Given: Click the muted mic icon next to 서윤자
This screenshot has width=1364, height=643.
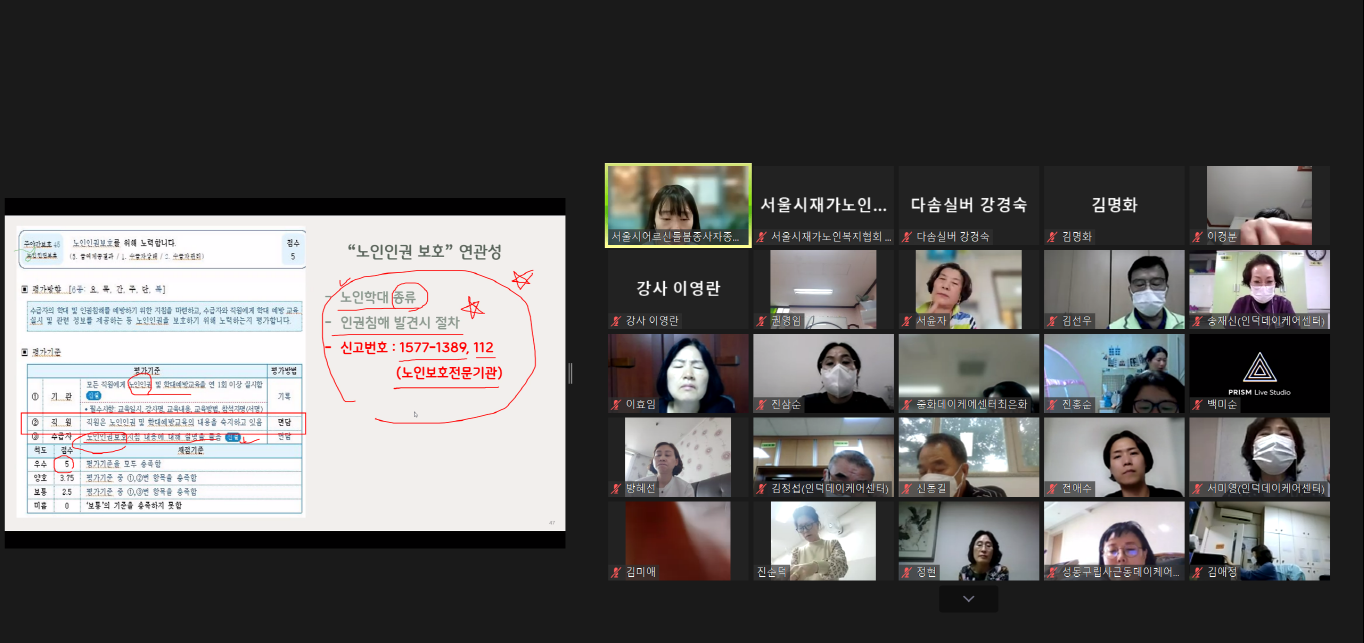Looking at the screenshot, I should point(907,321).
